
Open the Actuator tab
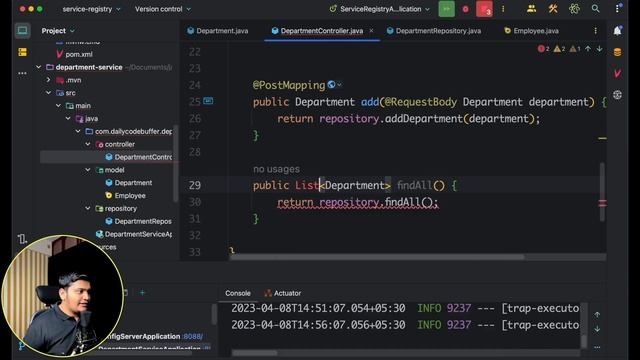tap(282, 293)
